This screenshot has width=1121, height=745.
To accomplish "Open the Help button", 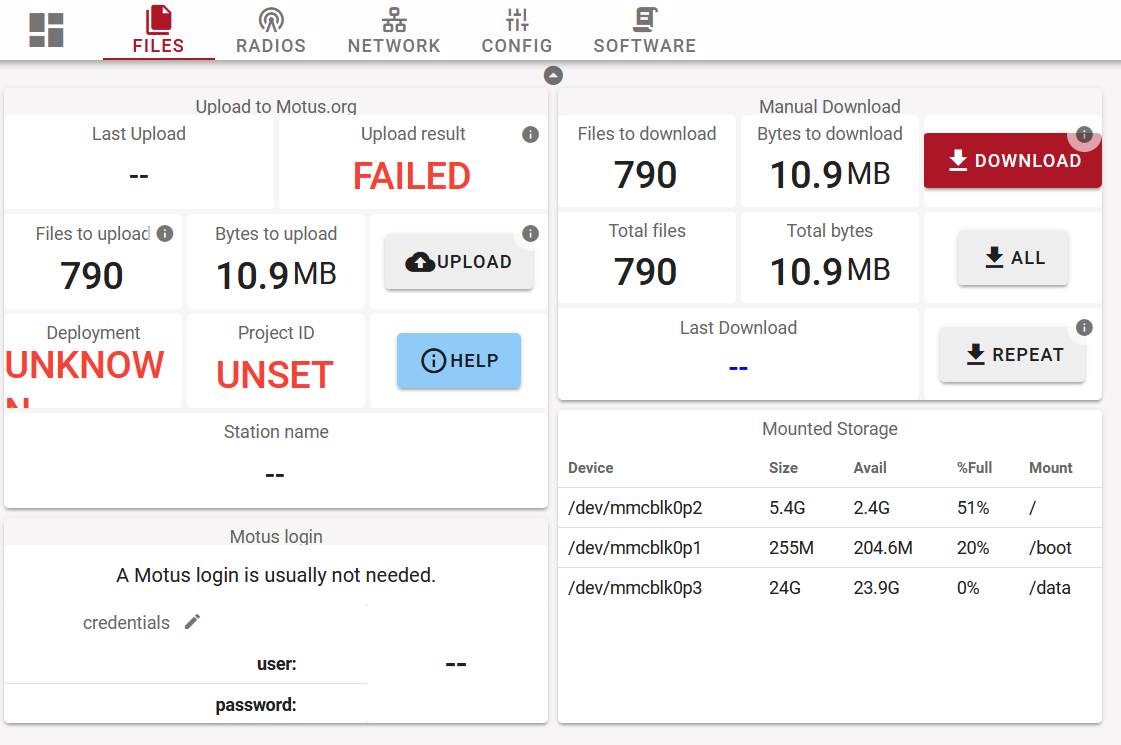I will 459,361.
